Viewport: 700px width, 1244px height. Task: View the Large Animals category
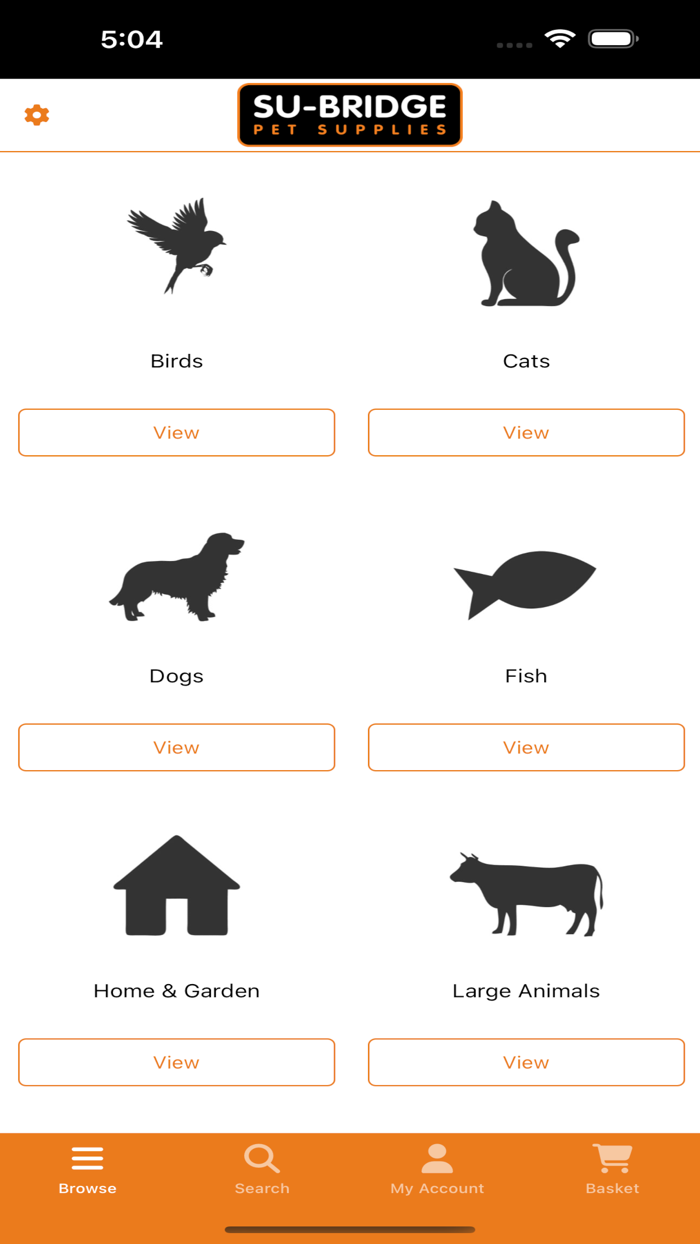[x=526, y=1062]
